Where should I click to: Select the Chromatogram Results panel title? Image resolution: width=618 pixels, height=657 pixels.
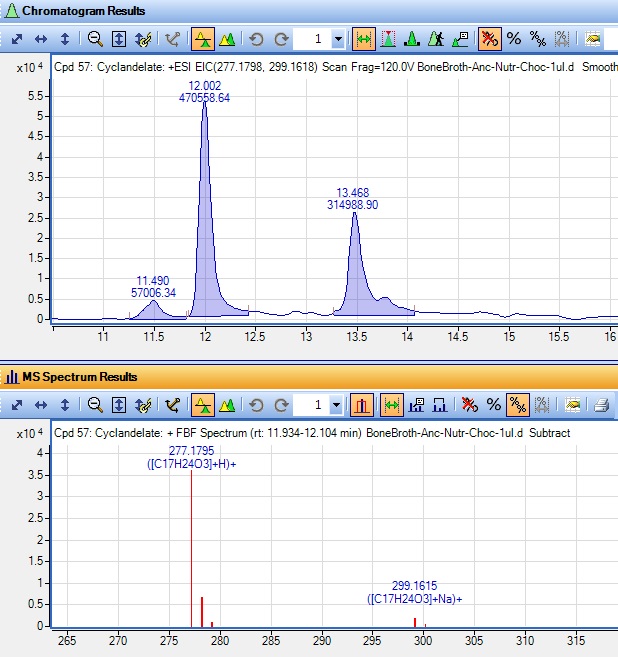(85, 11)
